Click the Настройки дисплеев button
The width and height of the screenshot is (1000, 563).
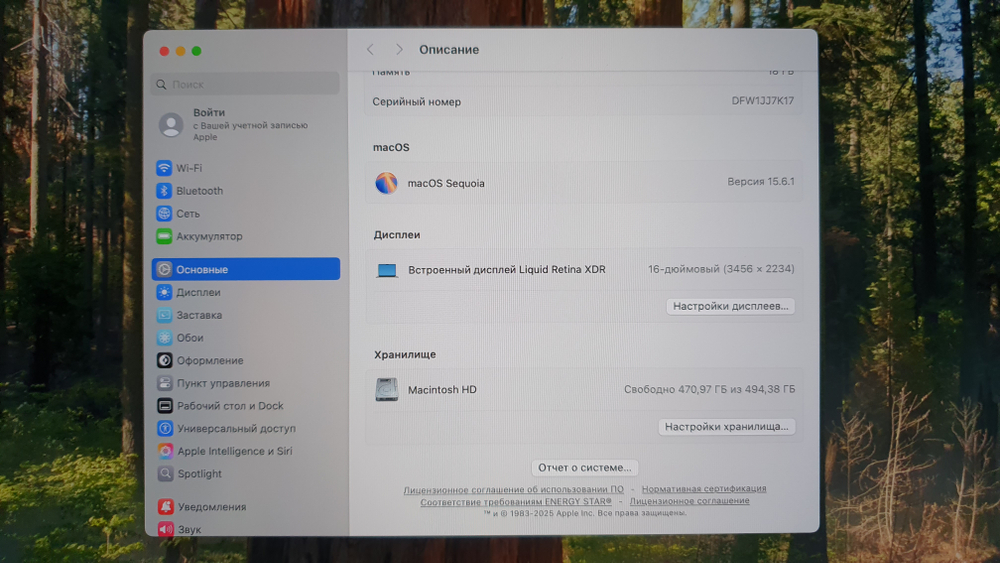pos(730,306)
